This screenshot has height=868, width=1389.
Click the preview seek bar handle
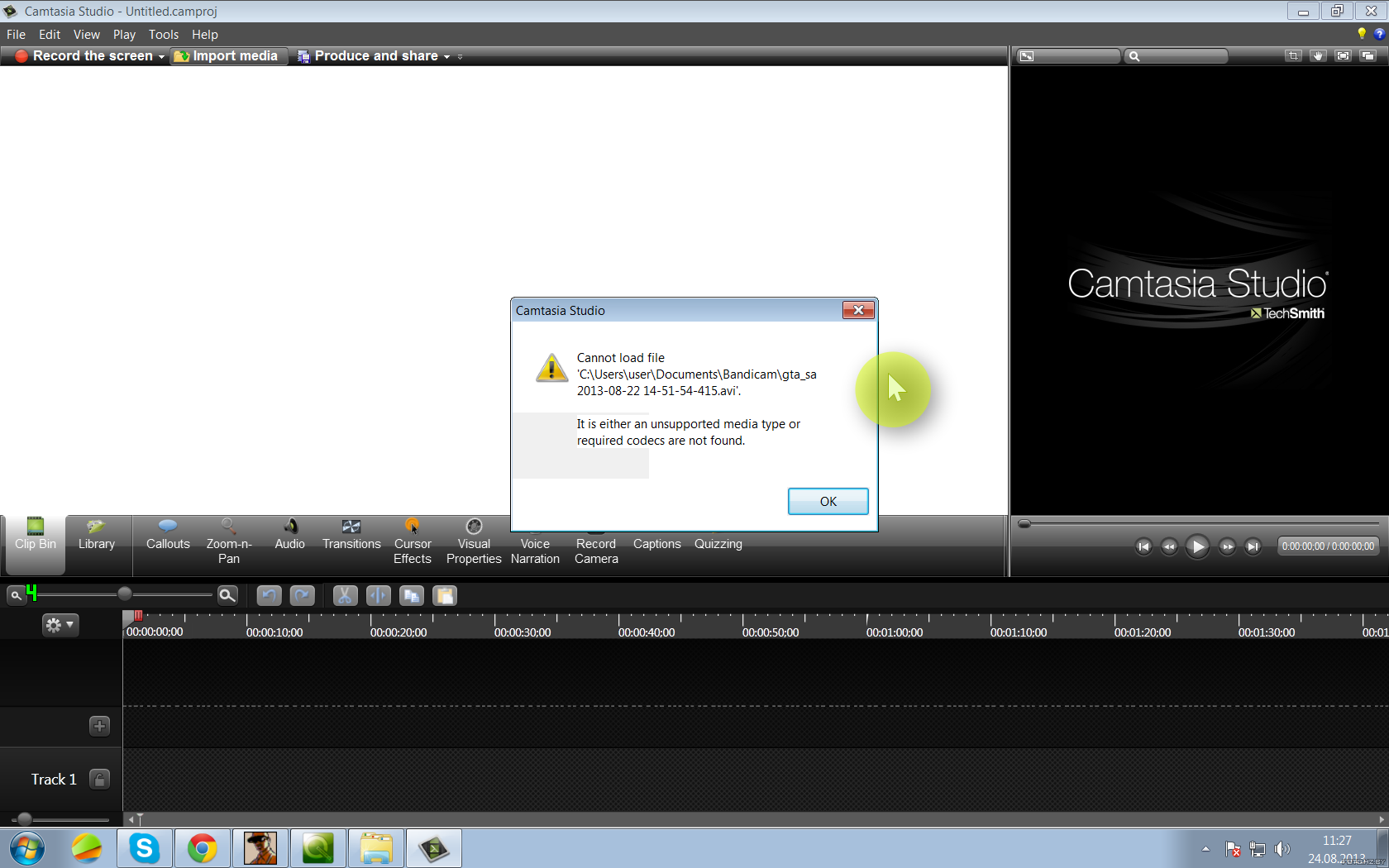[1024, 523]
